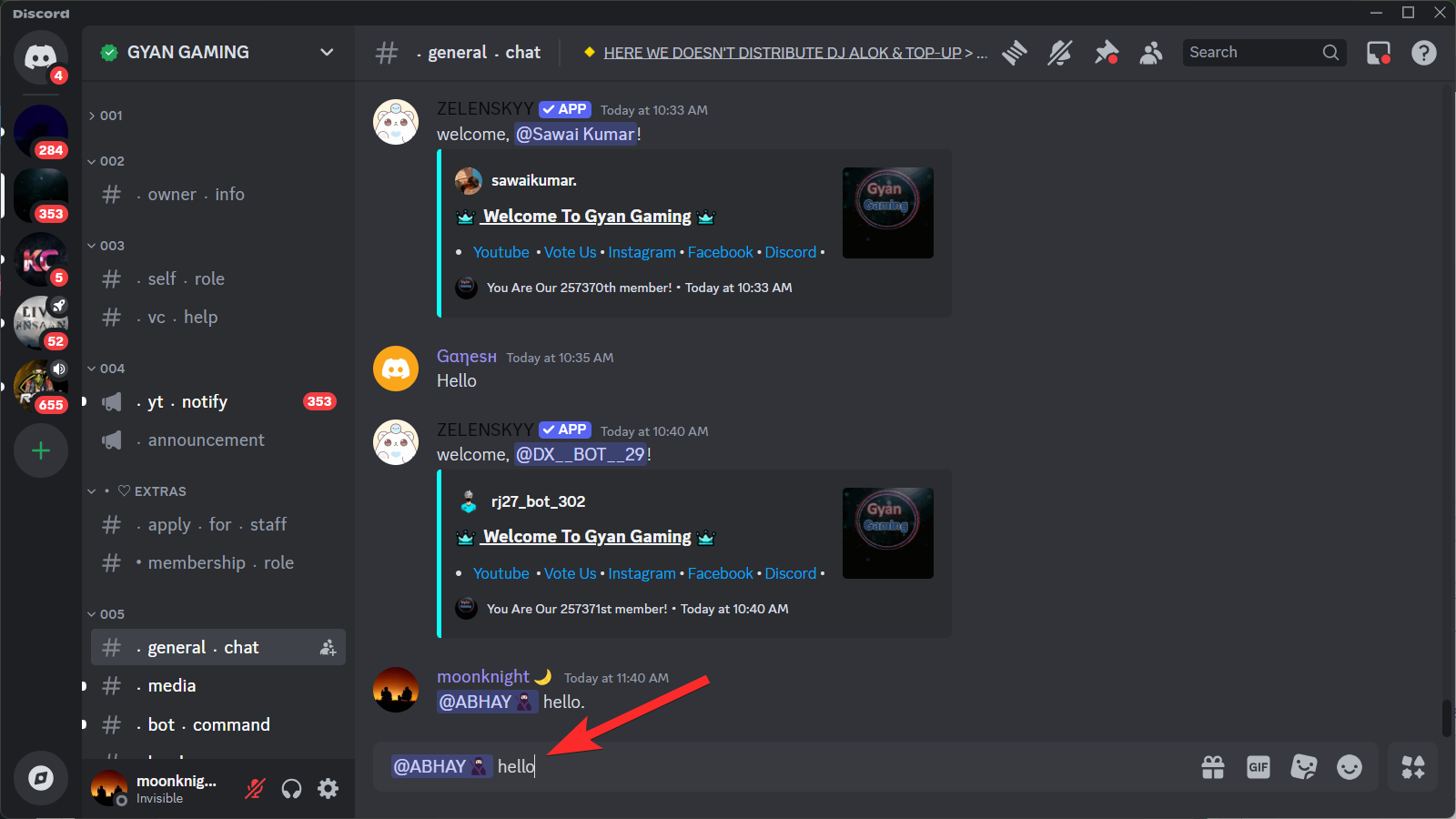Click the @DX__BOT__29 mention

pyautogui.click(x=581, y=455)
